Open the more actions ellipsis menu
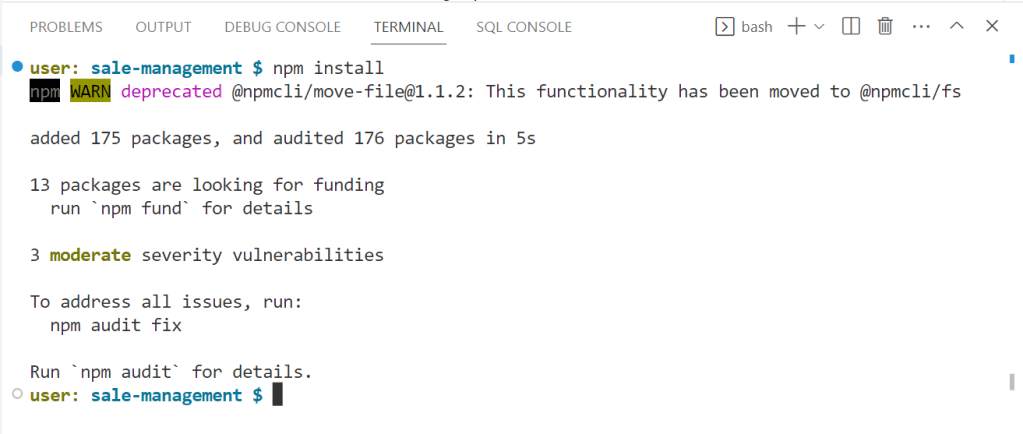This screenshot has width=1023, height=434. pos(921,27)
